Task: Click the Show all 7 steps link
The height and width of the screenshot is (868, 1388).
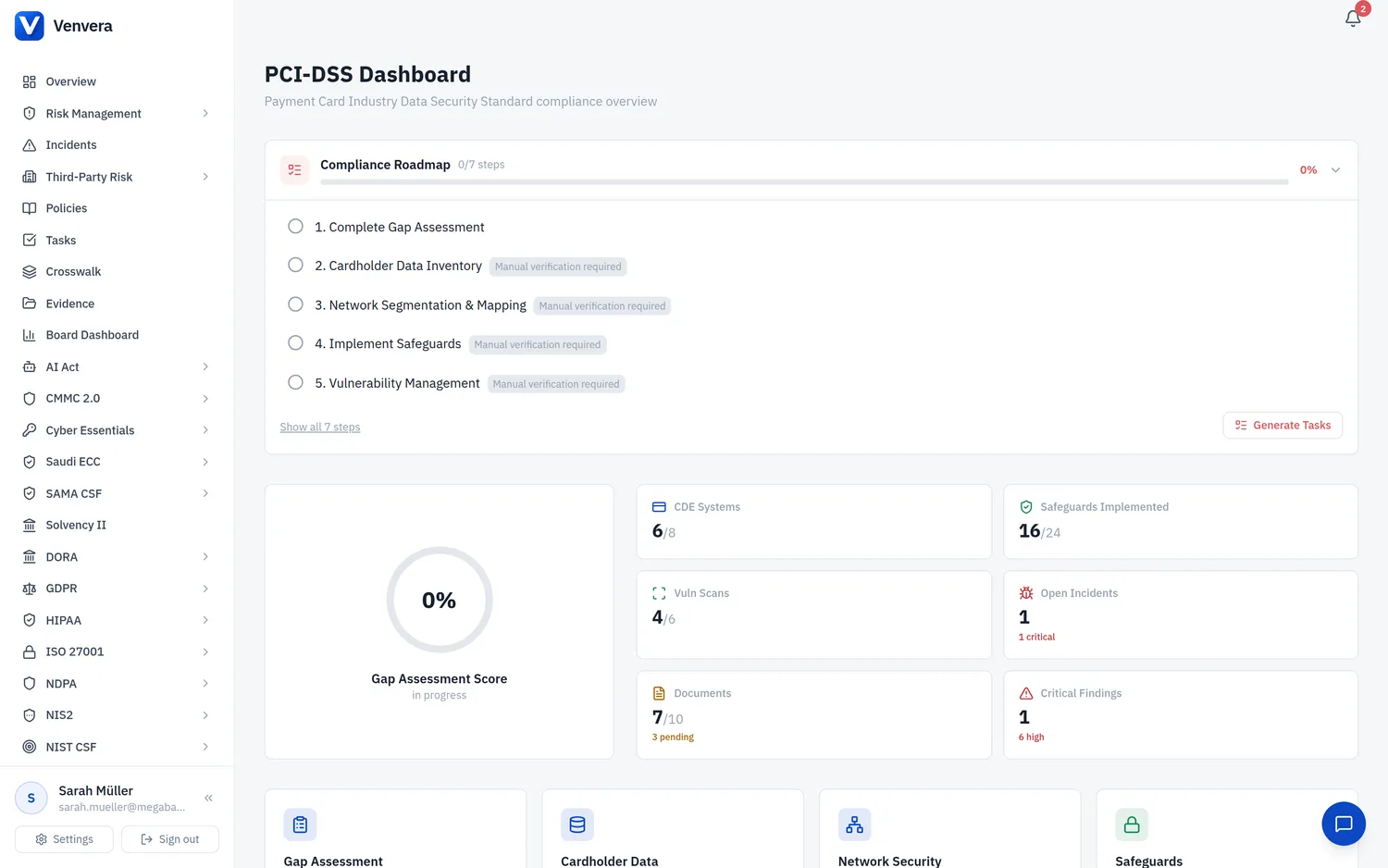Action: (x=320, y=427)
